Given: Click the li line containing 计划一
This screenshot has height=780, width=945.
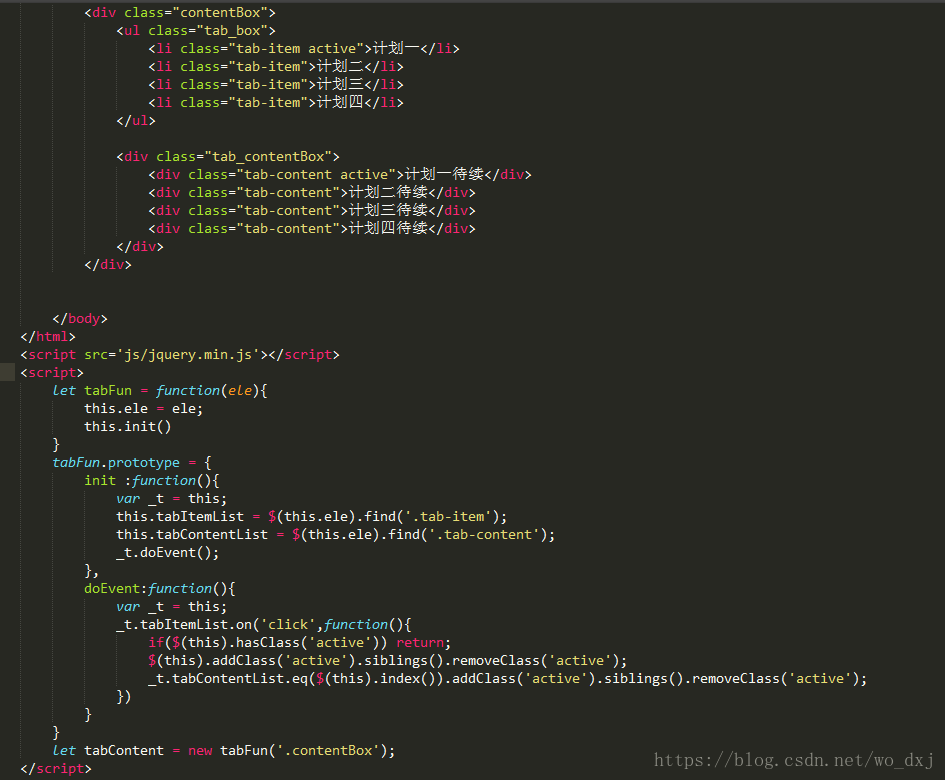Looking at the screenshot, I should point(304,49).
